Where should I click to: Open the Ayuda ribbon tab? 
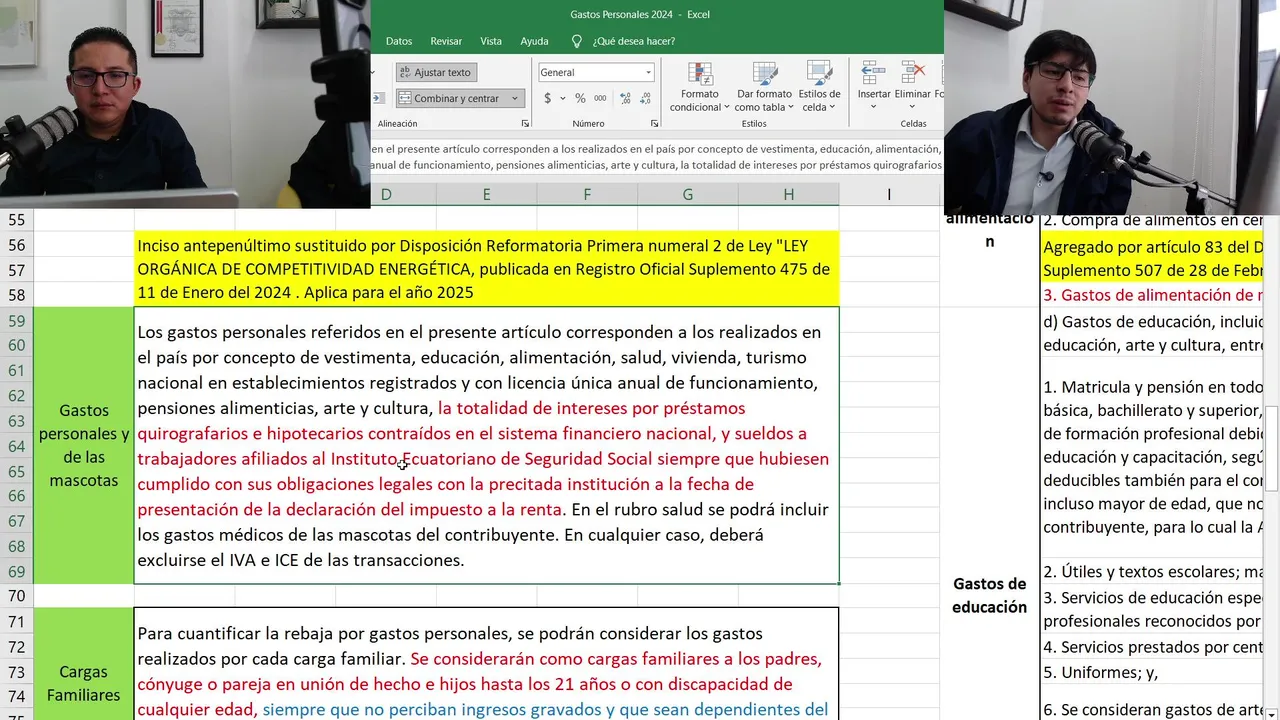pos(534,41)
